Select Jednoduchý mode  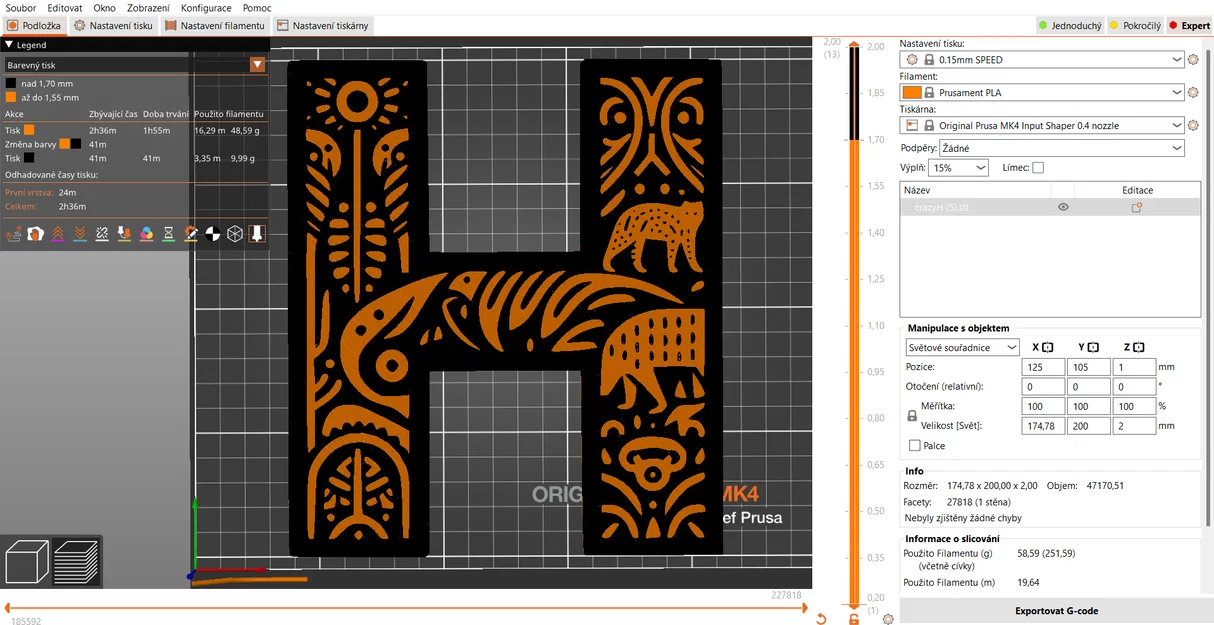point(1069,25)
